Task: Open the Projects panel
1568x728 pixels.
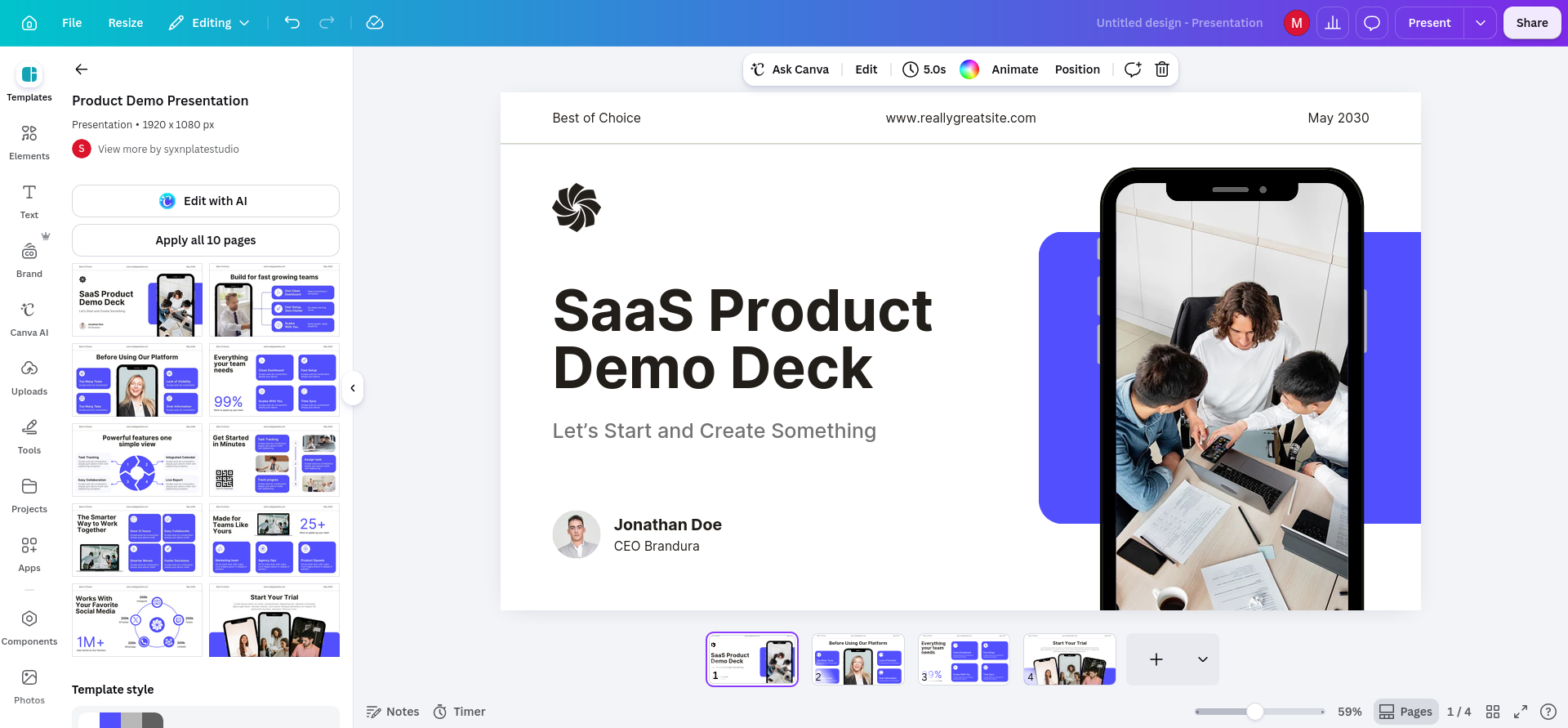Action: pyautogui.click(x=29, y=495)
